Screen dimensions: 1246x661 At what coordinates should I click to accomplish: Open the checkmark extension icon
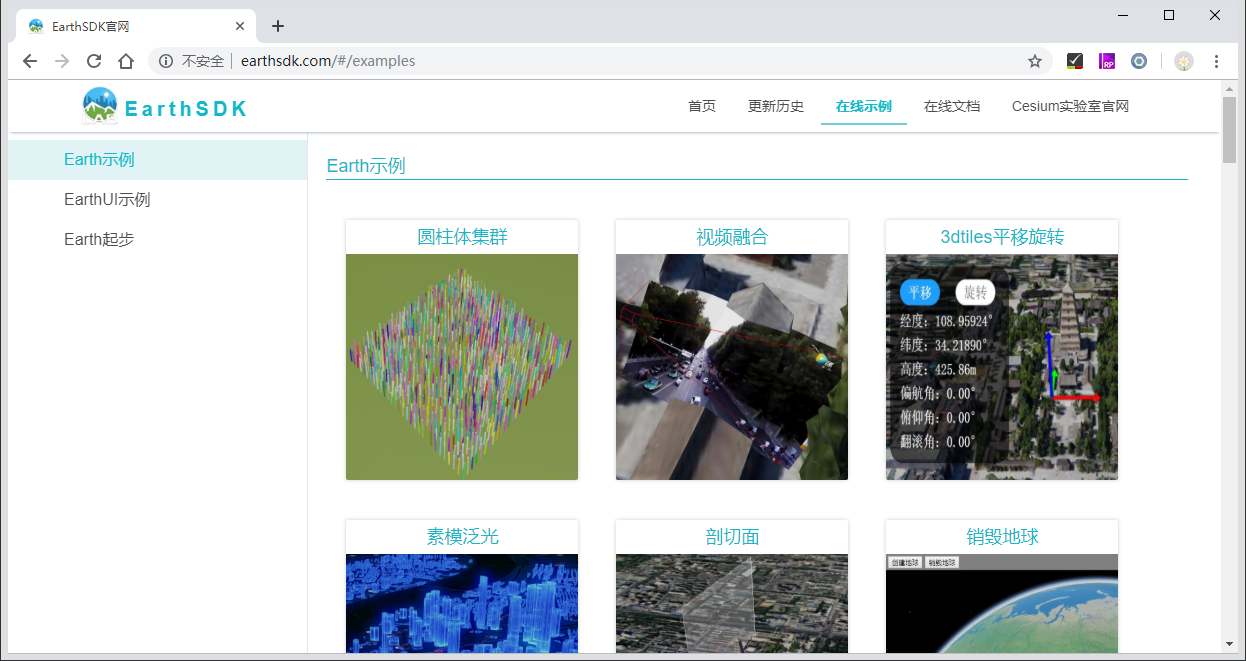1075,61
